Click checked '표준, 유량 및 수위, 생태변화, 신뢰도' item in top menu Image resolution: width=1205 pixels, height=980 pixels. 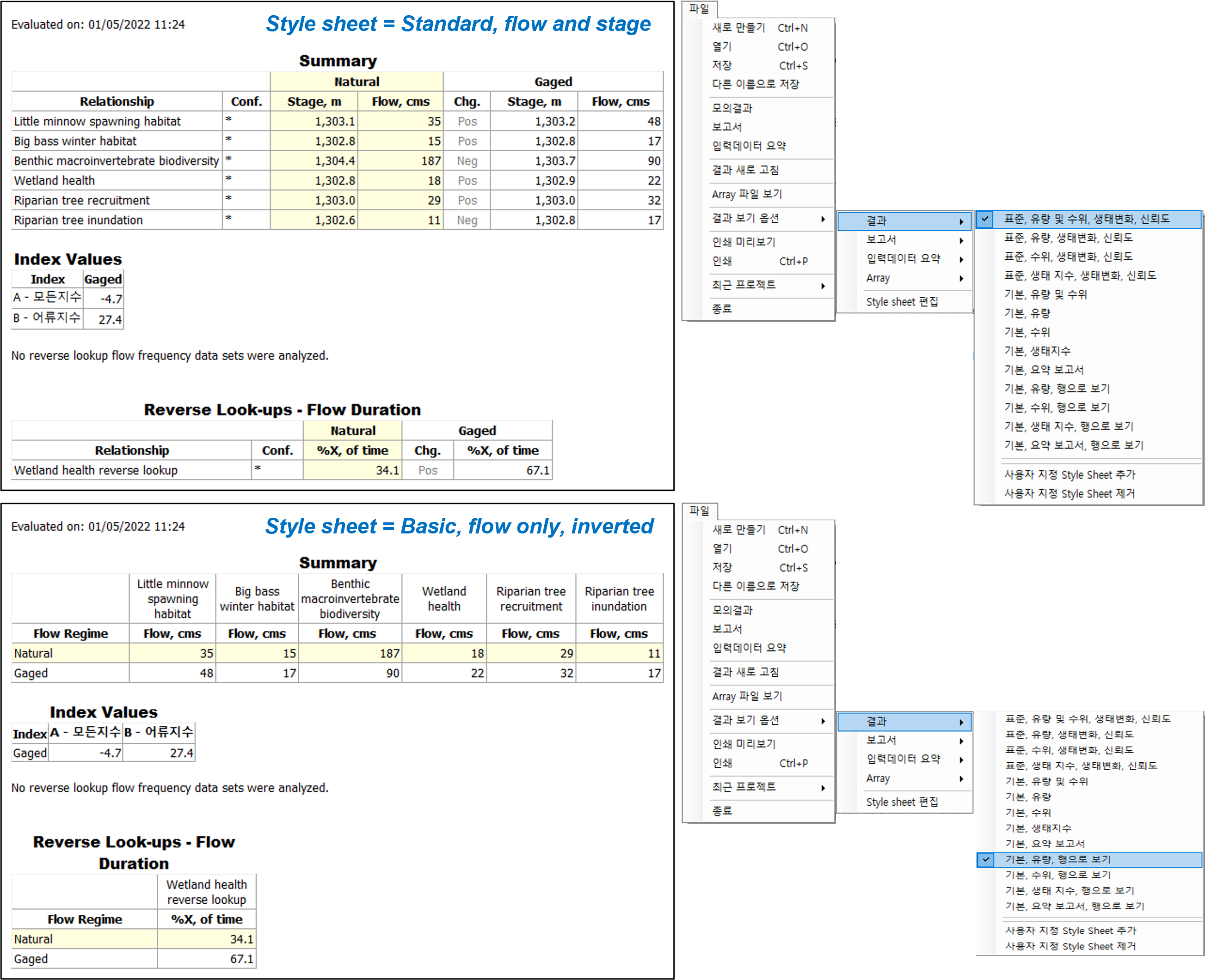click(1087, 219)
